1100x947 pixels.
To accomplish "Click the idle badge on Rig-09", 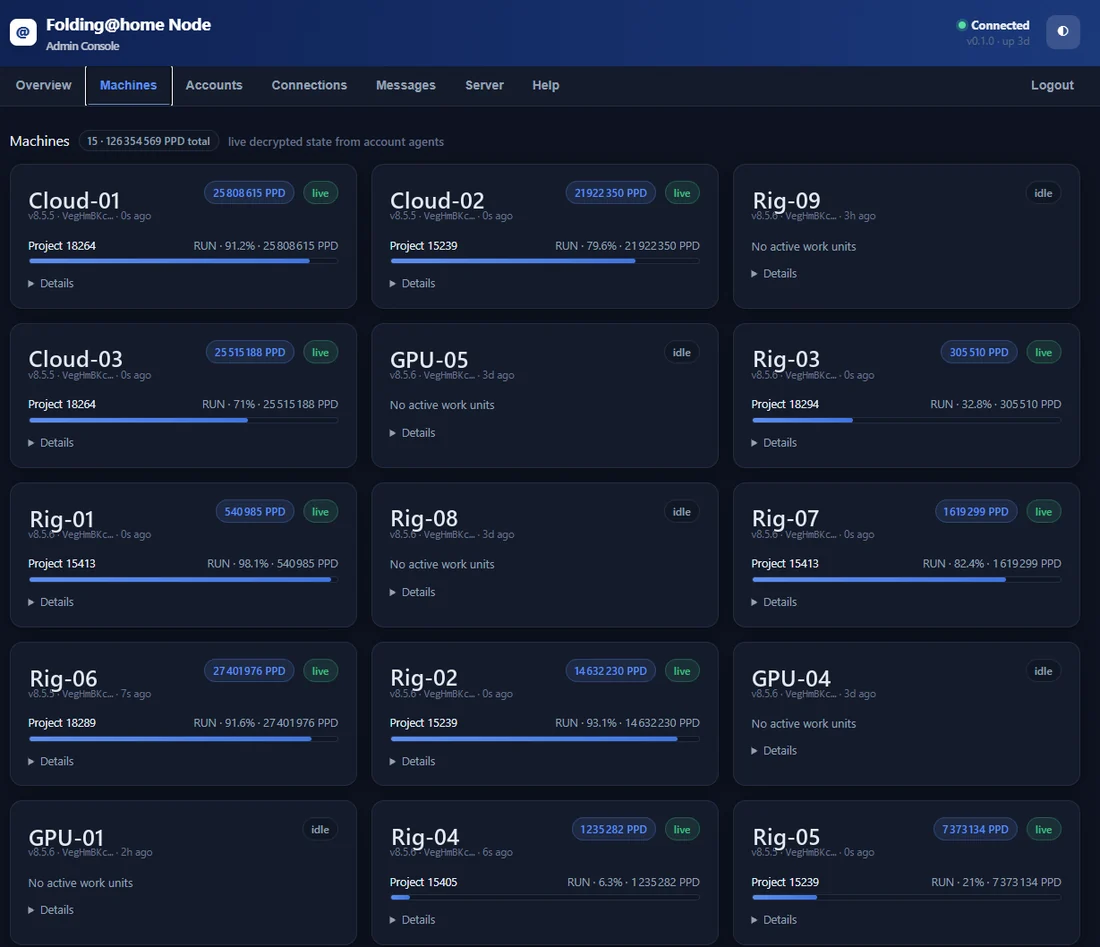I will pos(1043,193).
